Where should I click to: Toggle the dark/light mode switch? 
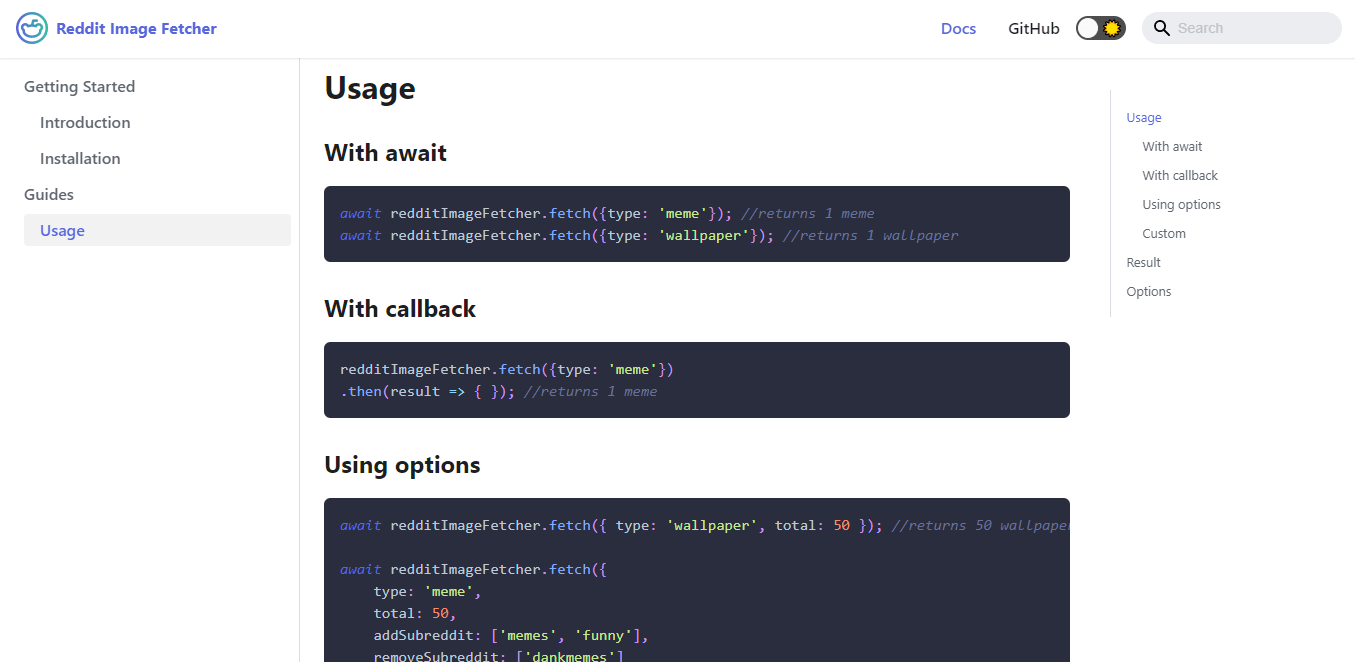pos(1101,28)
